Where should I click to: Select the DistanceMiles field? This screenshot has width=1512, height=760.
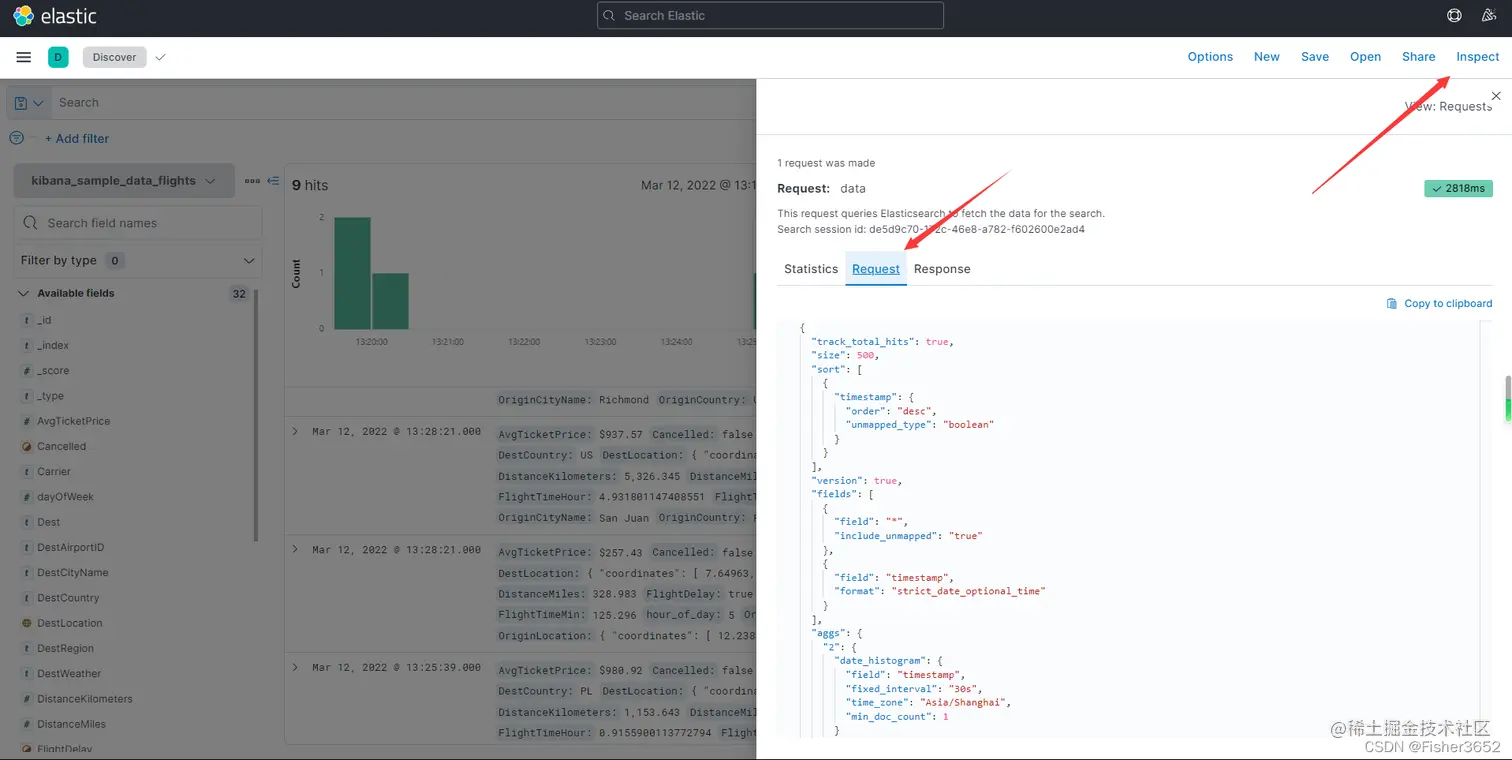(72, 724)
